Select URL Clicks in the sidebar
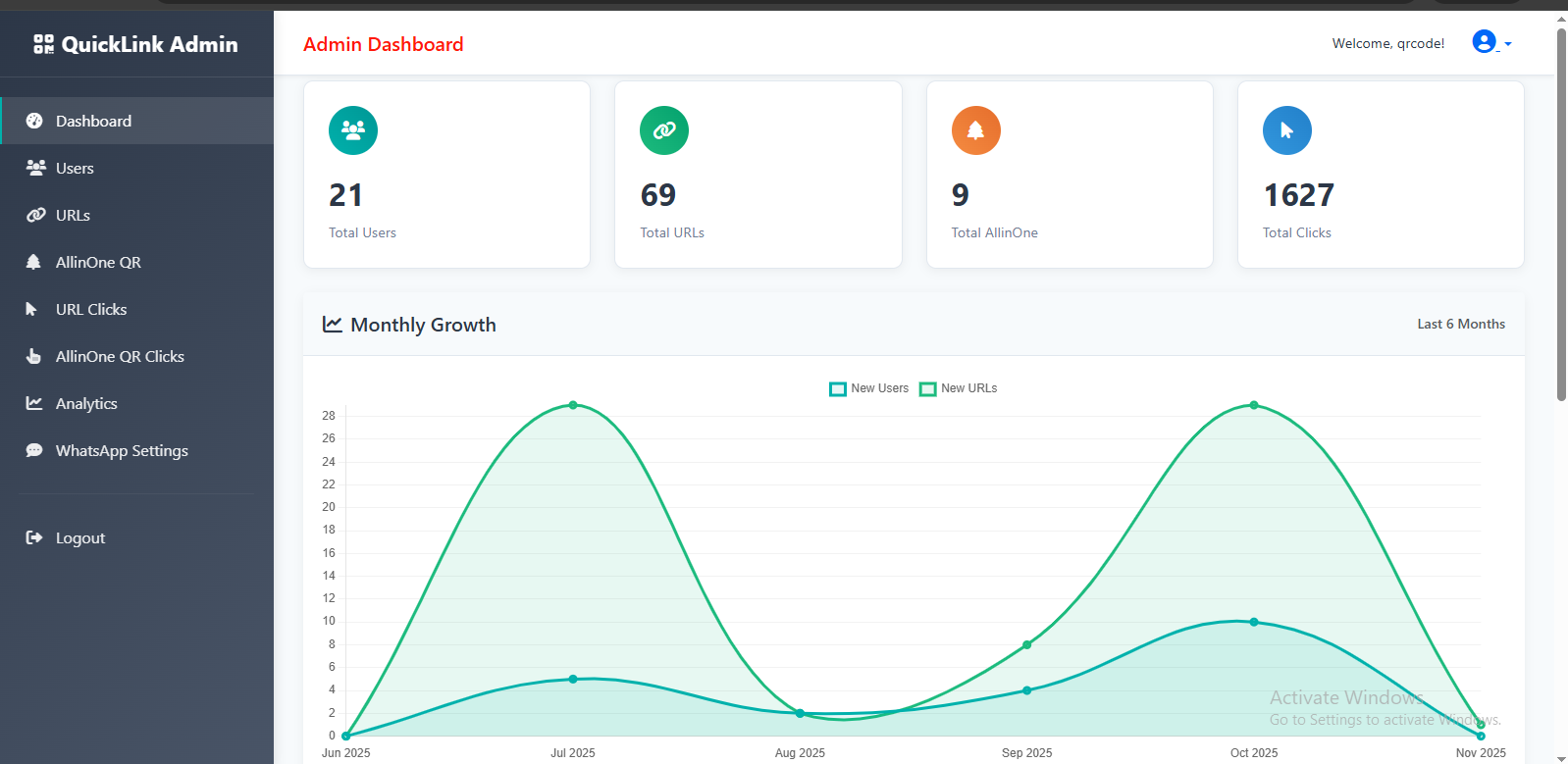Screen dimensions: 1568x764 pos(91,310)
